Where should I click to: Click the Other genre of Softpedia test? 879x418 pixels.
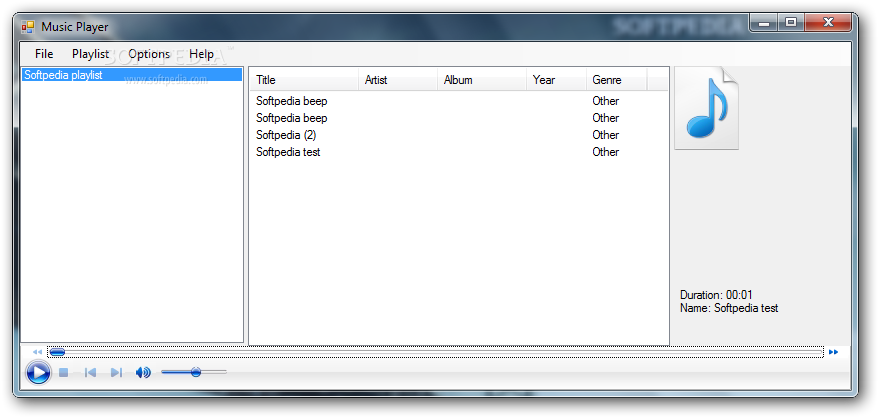click(605, 151)
